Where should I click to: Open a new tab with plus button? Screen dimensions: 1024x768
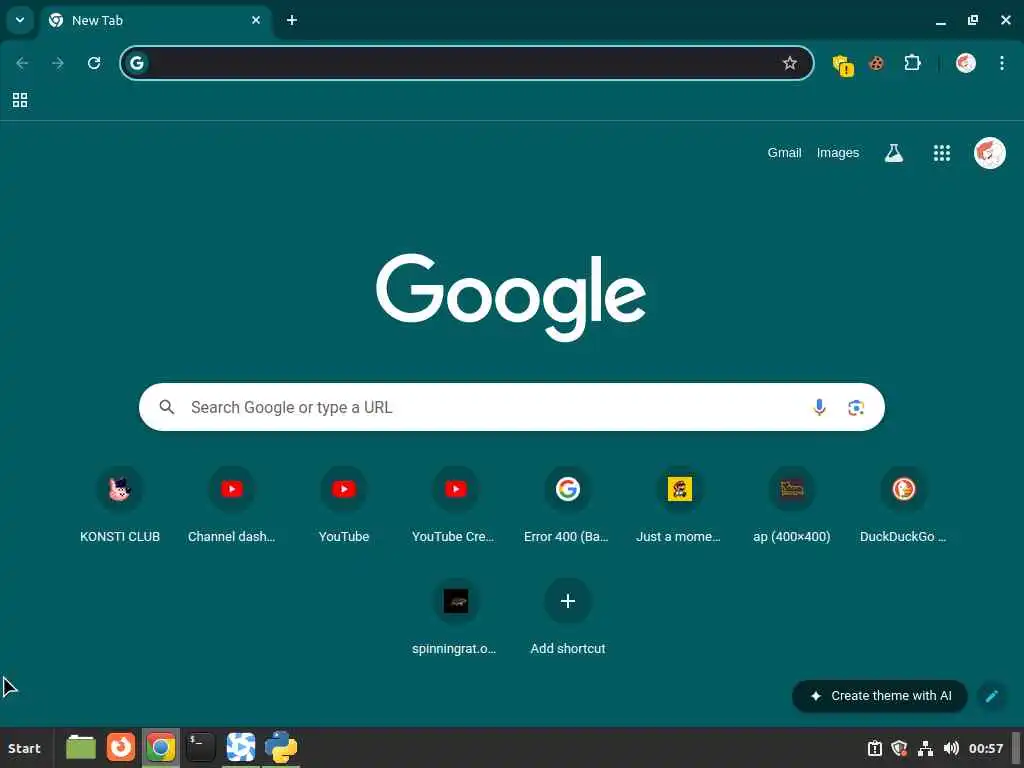292,20
